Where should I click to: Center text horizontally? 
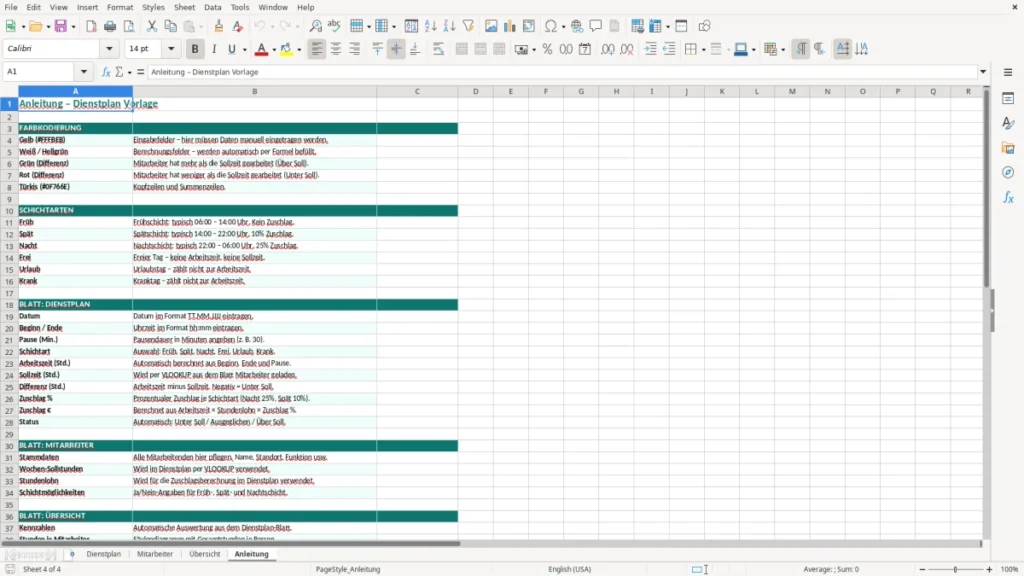(x=336, y=49)
